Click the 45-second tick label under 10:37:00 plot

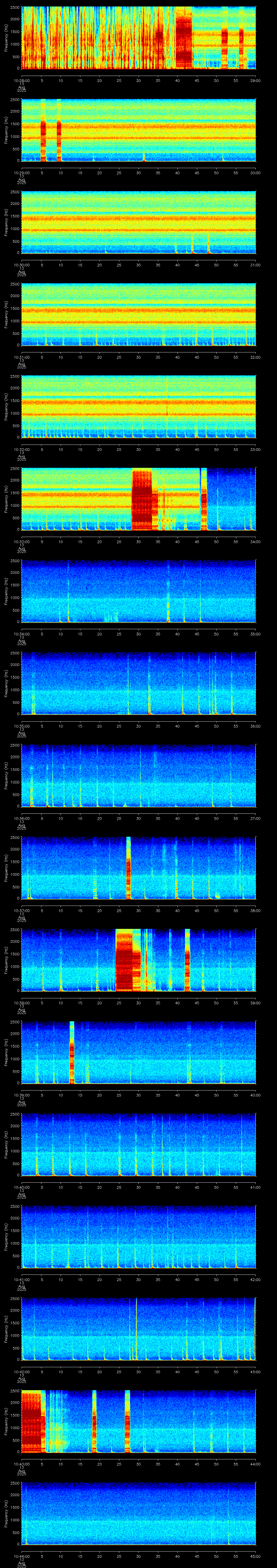[197, 910]
